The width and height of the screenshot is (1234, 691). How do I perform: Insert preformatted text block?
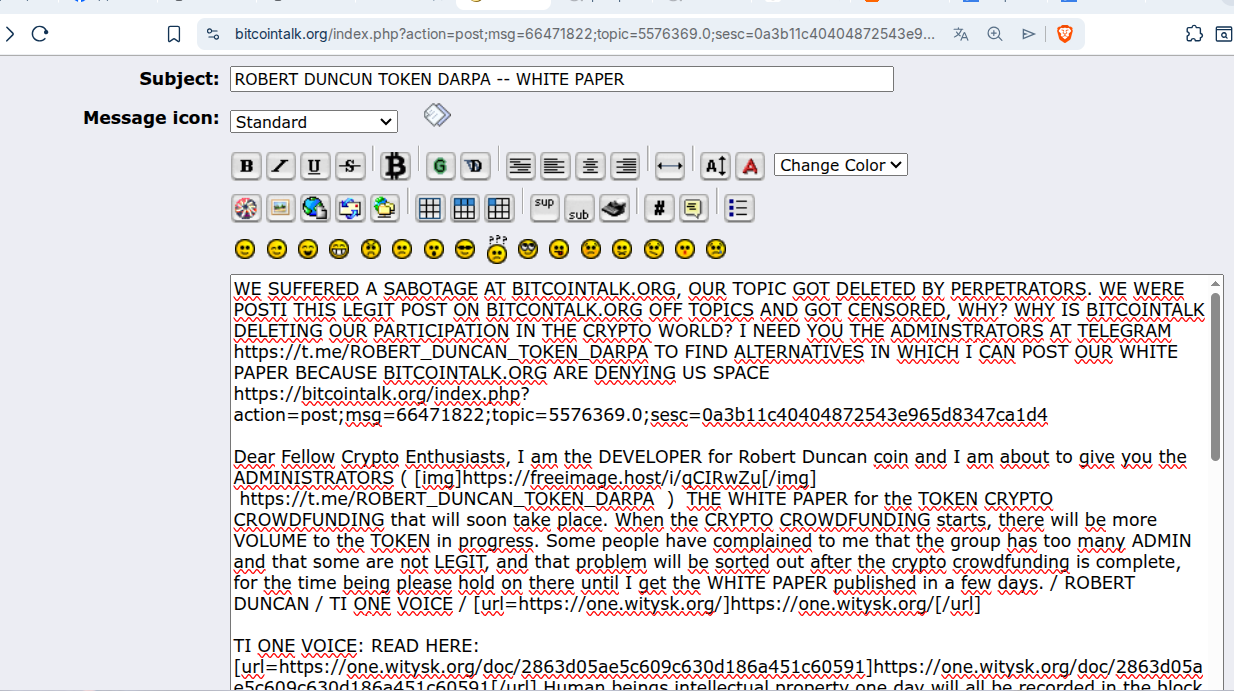[x=520, y=166]
